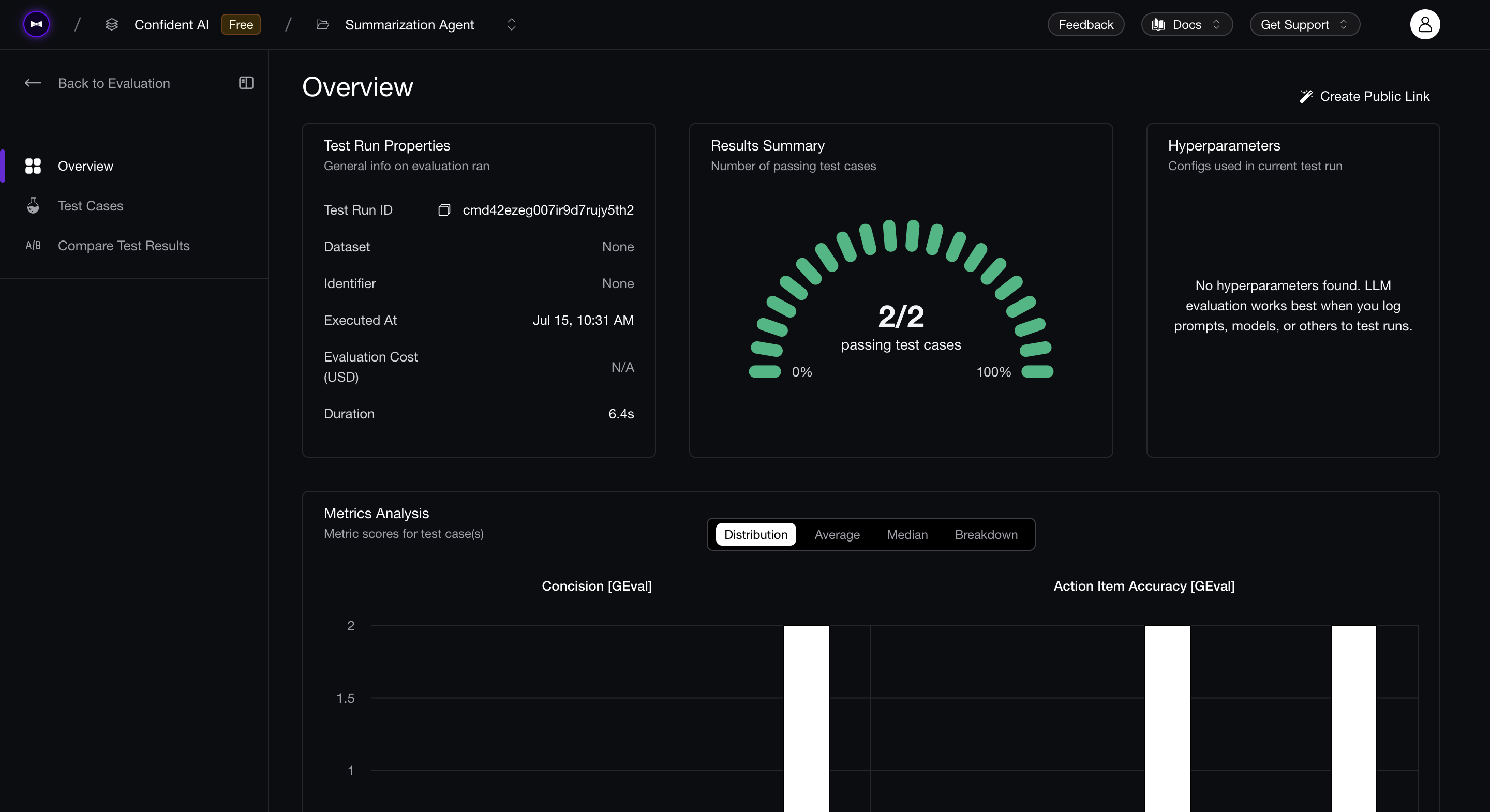Click the Concision [GEval] chart title

pos(597,586)
